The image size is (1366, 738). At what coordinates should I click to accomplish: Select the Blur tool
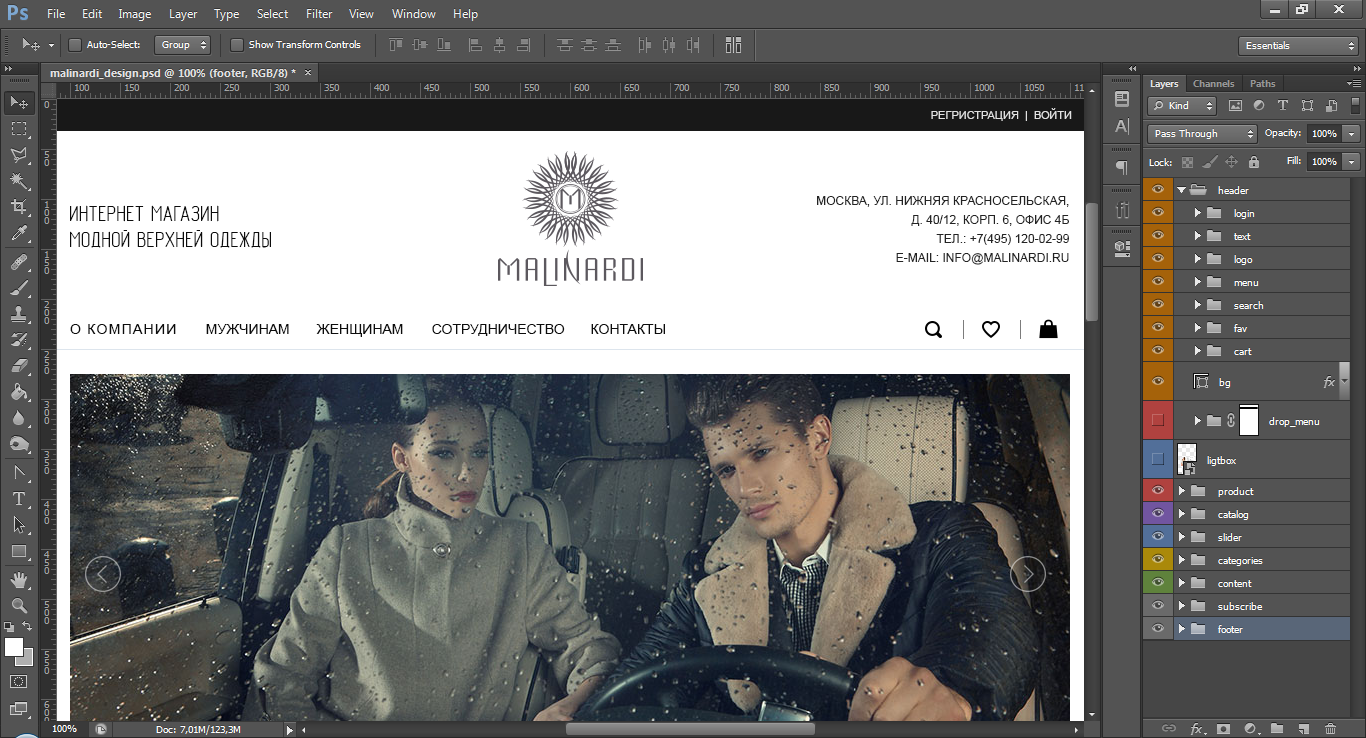[x=19, y=418]
